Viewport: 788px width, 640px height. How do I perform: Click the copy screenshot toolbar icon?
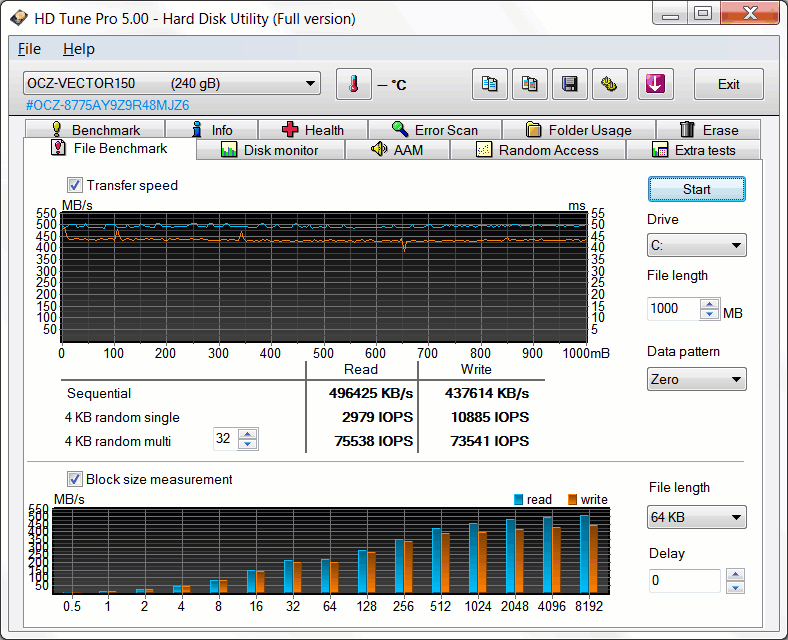coord(529,84)
